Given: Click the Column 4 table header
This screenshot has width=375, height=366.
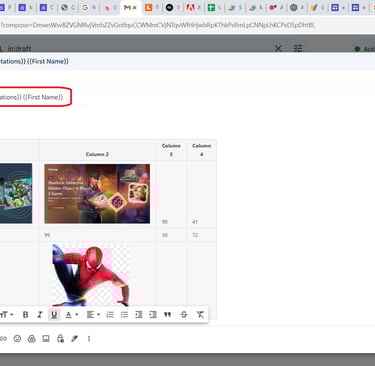Looking at the screenshot, I should [202, 150].
